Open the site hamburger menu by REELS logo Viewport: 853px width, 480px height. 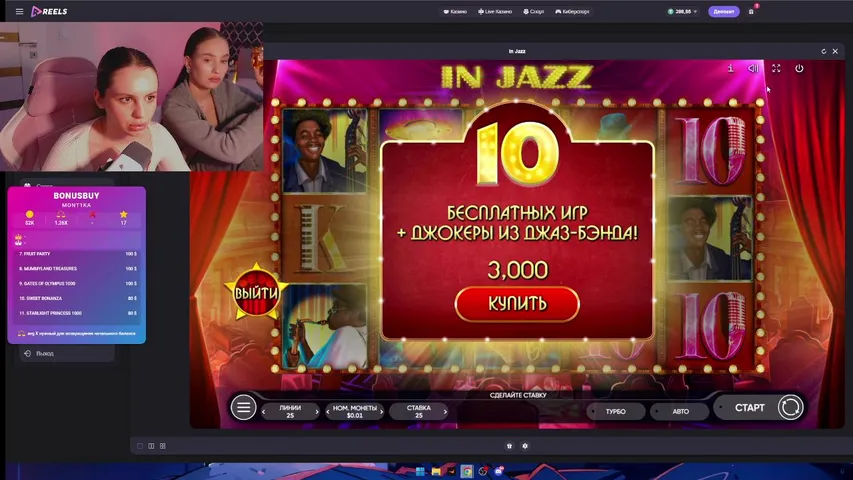click(19, 12)
